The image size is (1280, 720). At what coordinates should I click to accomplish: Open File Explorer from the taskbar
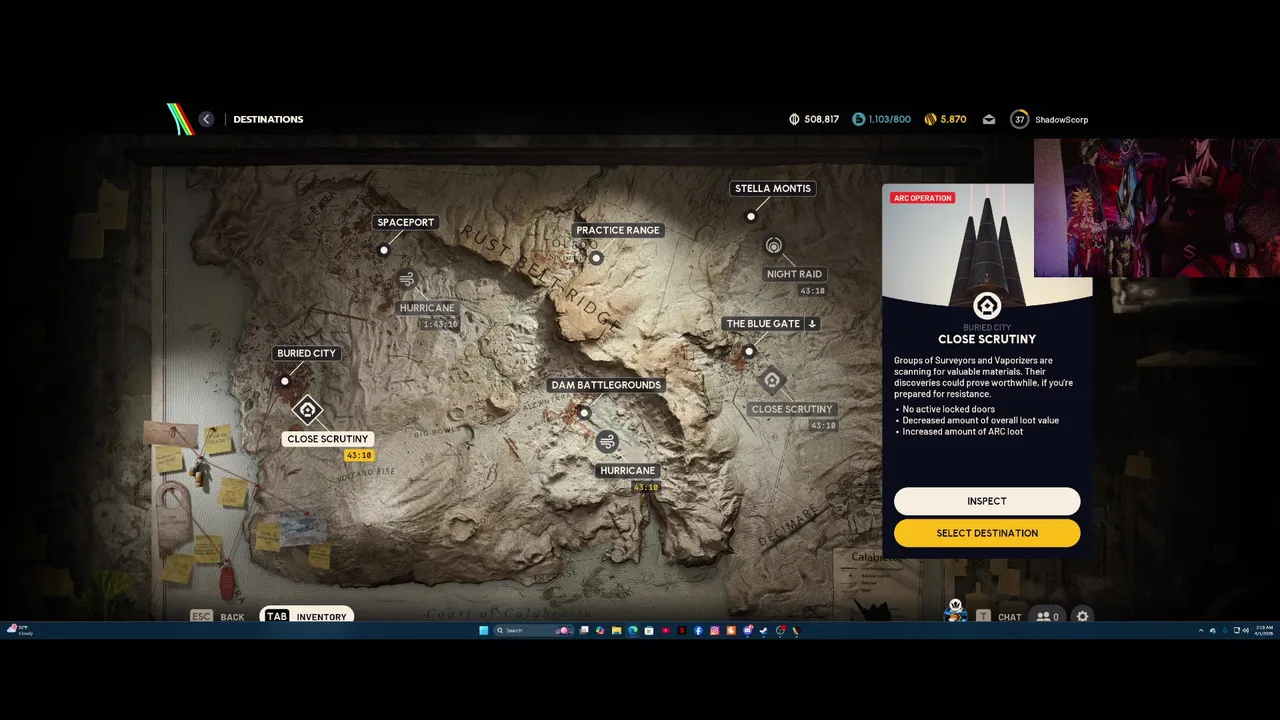tap(616, 630)
